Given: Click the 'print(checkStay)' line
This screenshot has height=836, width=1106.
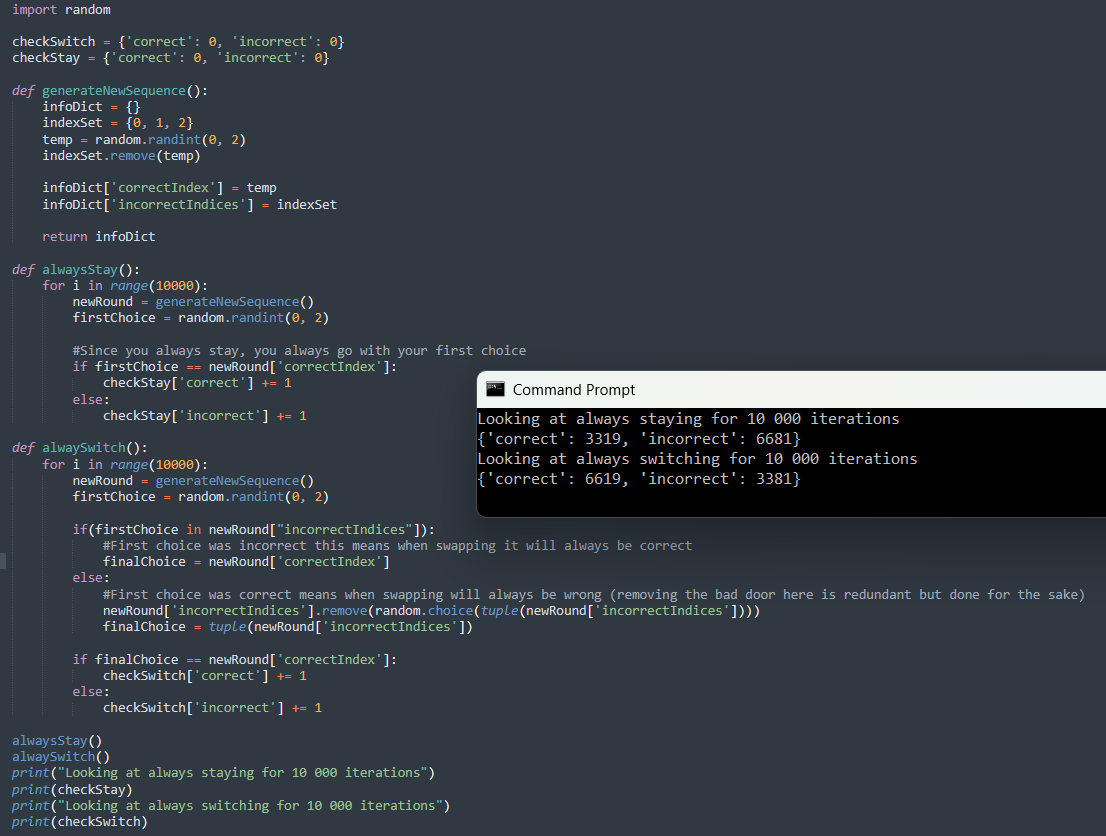Looking at the screenshot, I should (72, 789).
